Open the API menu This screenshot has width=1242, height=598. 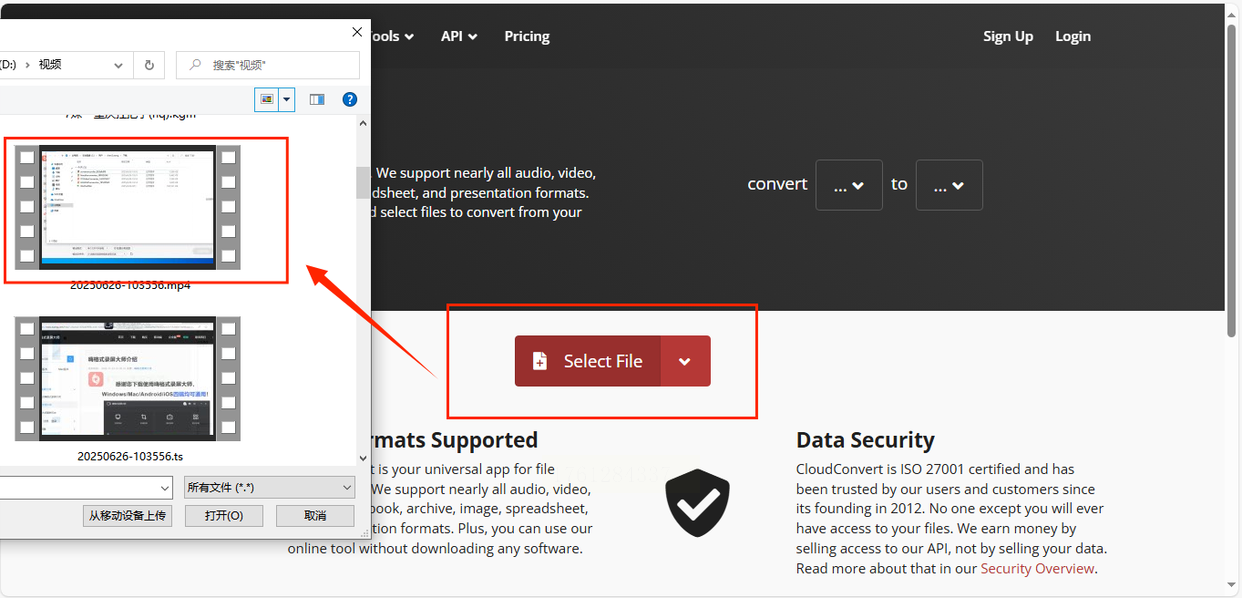coord(459,36)
